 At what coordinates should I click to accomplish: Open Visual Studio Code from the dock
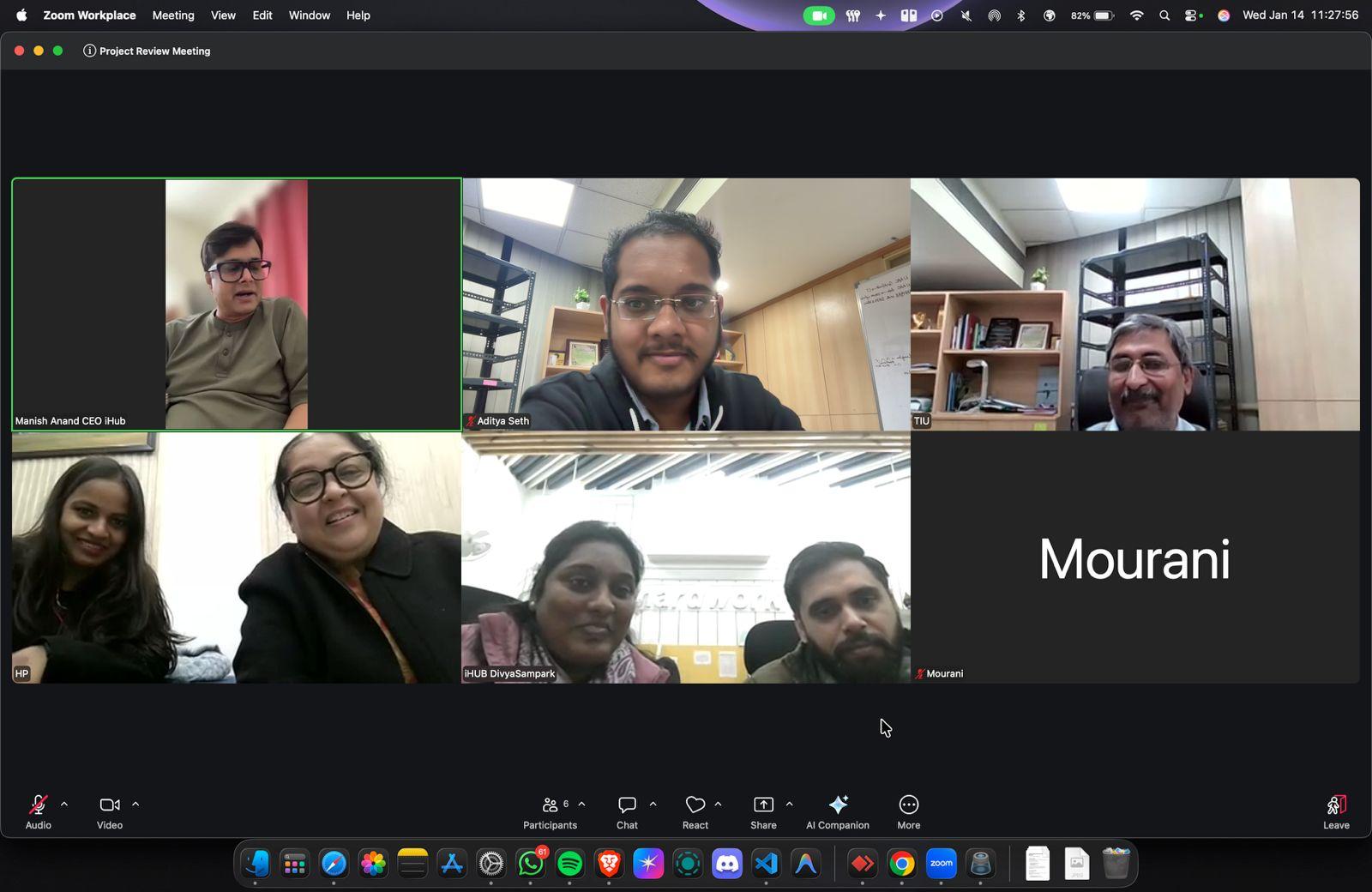point(767,864)
